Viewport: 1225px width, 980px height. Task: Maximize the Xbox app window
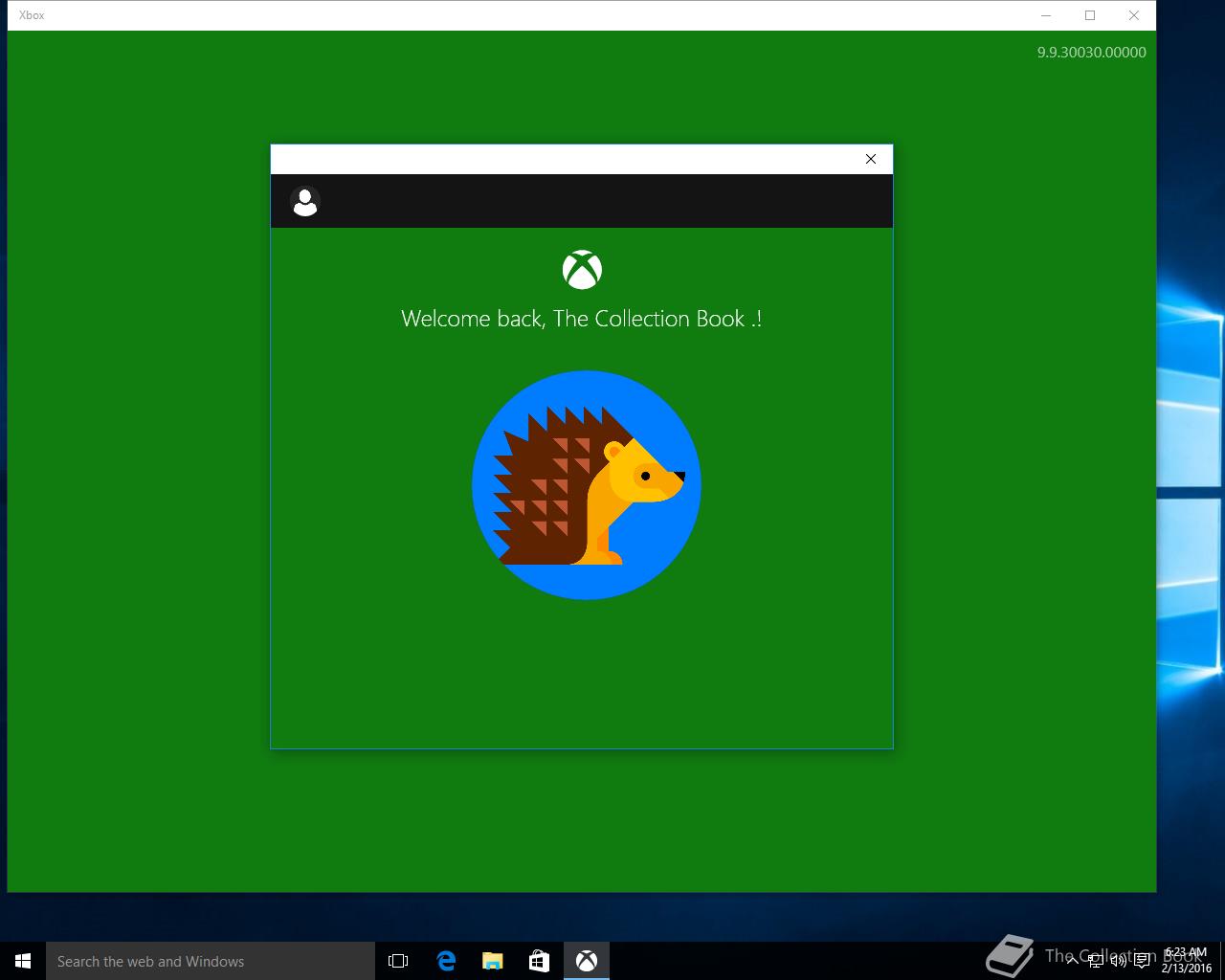tap(1089, 15)
